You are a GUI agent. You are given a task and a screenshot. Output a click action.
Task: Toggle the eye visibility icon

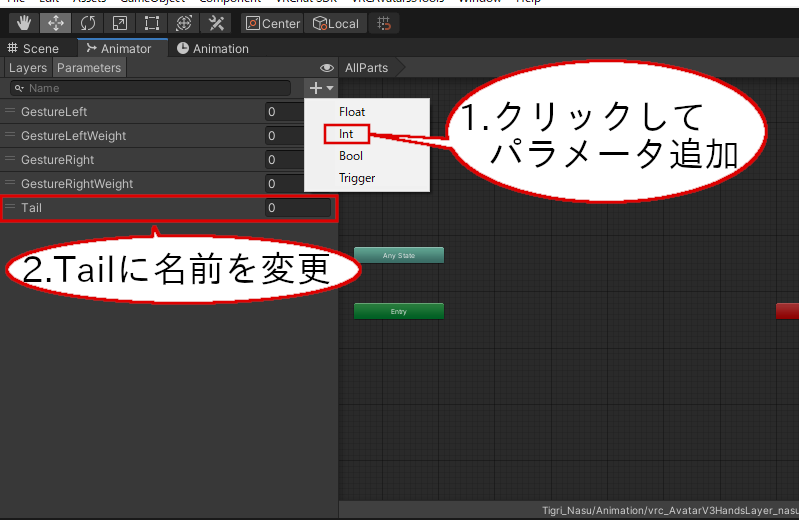[327, 68]
